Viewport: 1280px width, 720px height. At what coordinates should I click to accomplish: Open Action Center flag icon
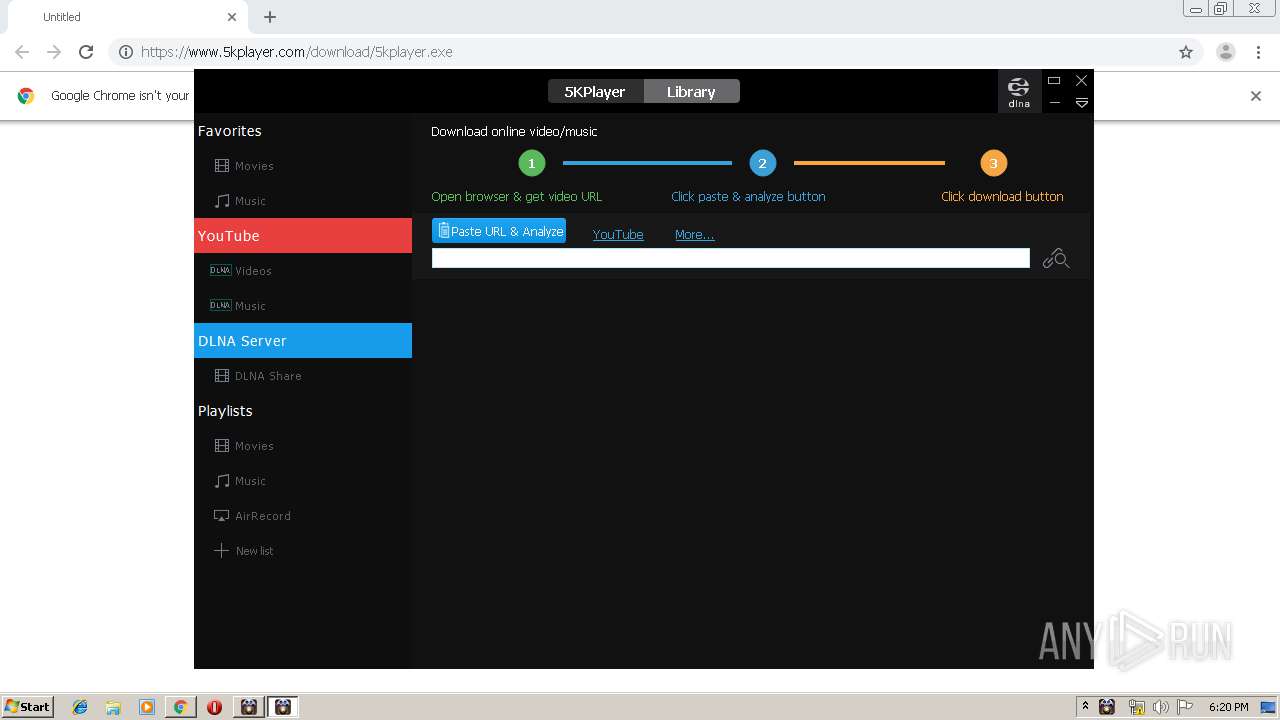[x=1185, y=707]
